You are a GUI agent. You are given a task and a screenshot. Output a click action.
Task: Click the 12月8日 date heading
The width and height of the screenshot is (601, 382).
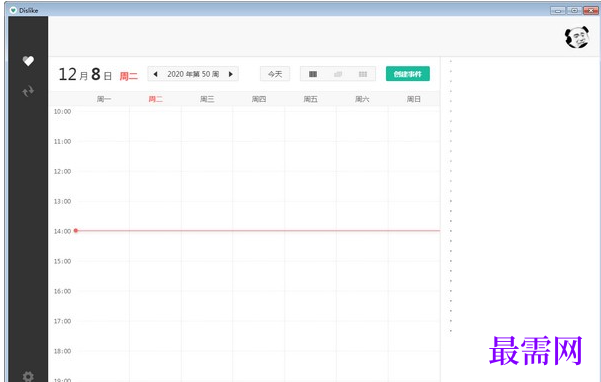[x=85, y=74]
